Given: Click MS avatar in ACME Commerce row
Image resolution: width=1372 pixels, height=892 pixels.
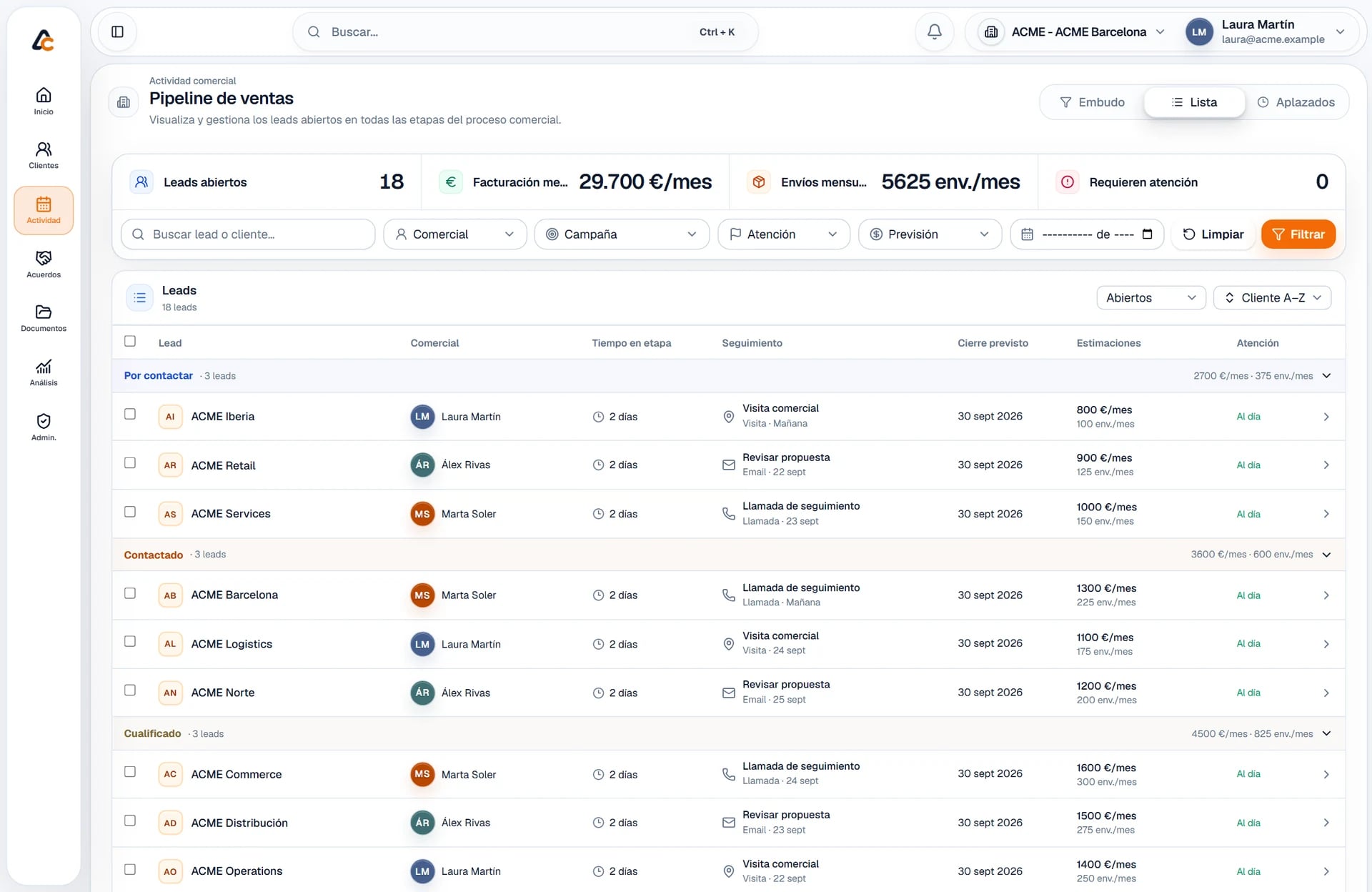Looking at the screenshot, I should 422,773.
